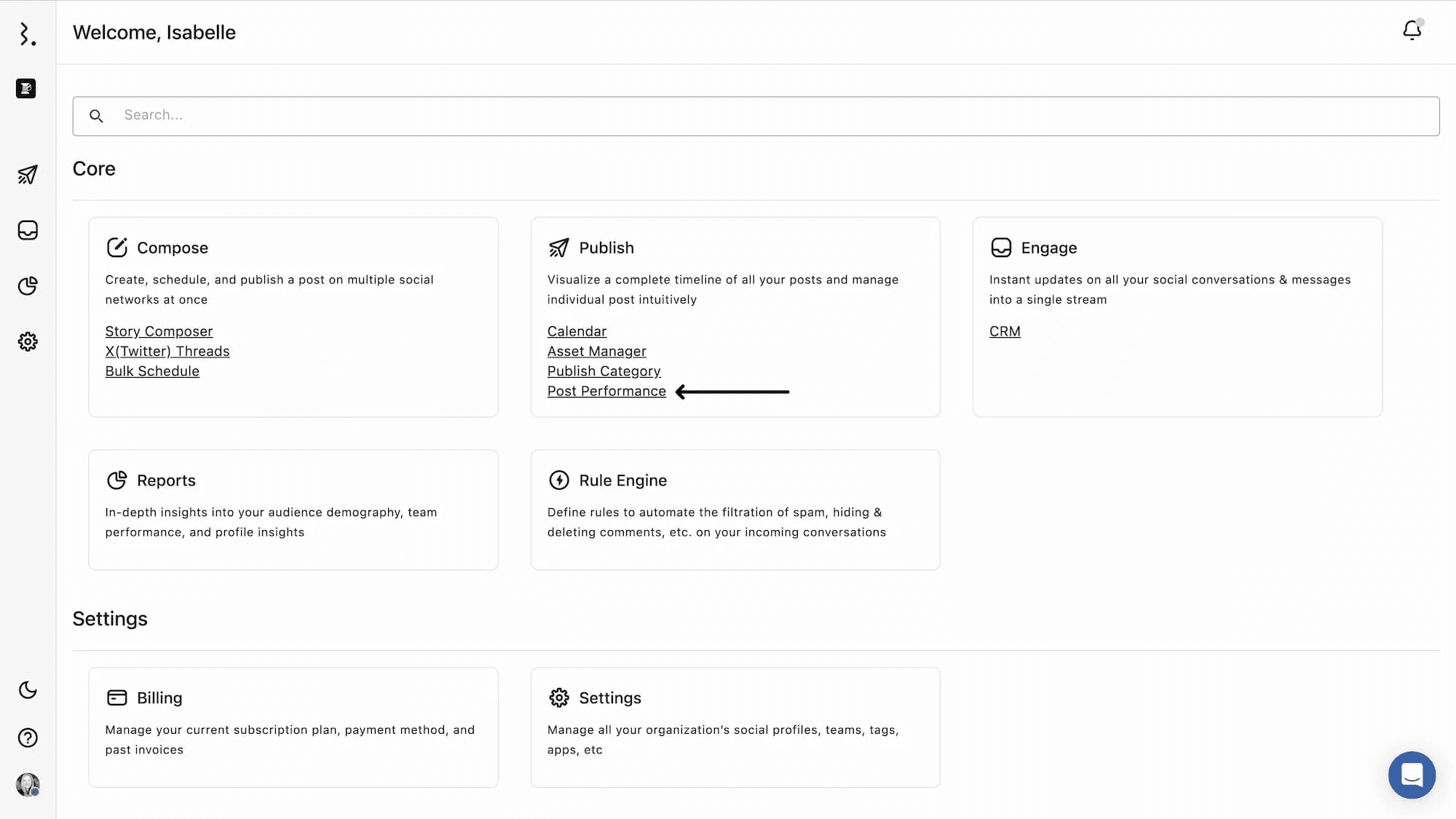Click the Search field
This screenshot has width=1456, height=819.
(x=437, y=115)
